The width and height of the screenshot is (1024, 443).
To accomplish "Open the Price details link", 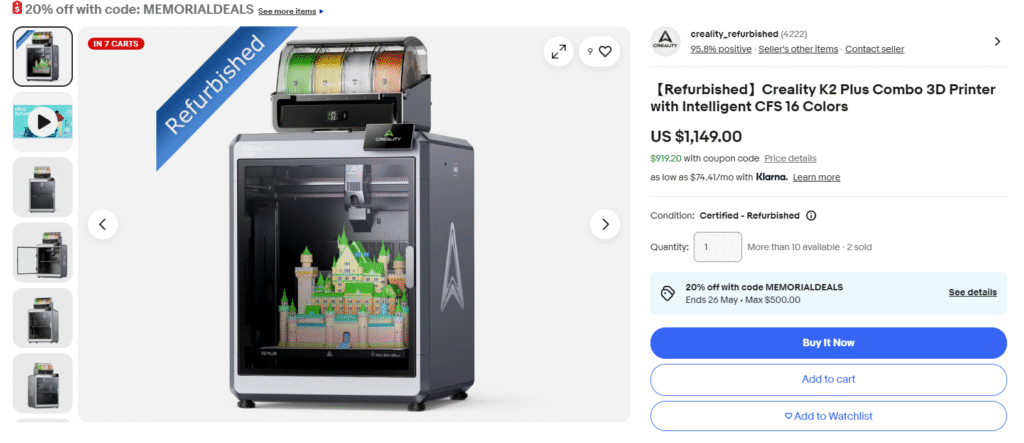I will pos(790,159).
